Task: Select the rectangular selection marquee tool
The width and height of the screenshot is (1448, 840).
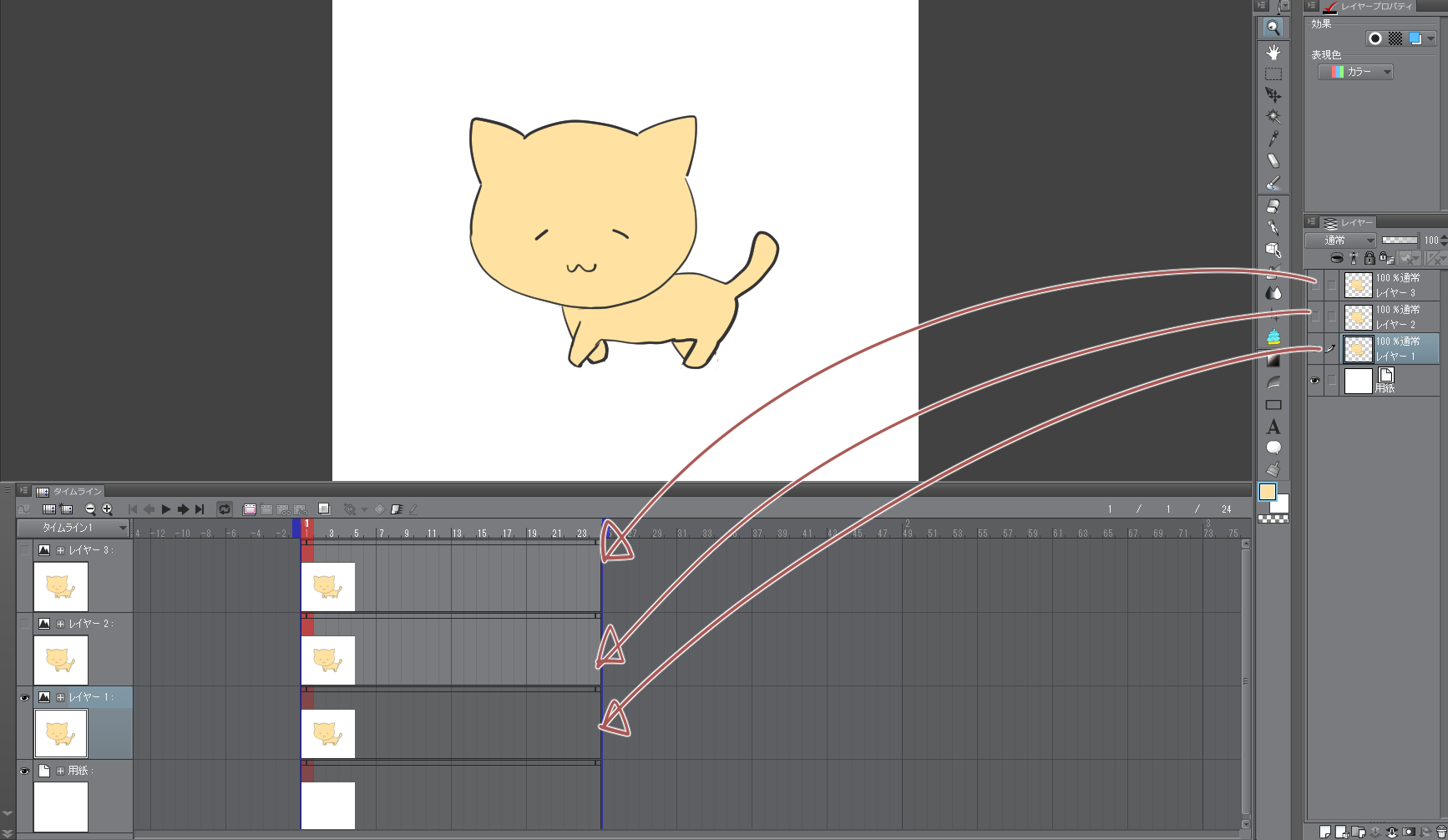Action: click(1273, 73)
